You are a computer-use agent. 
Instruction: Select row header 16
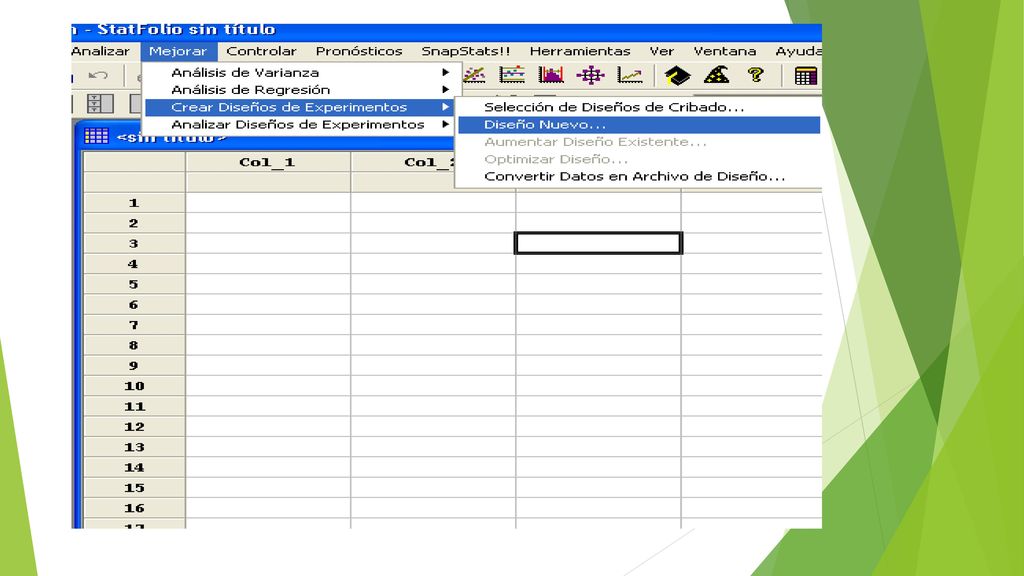[134, 508]
